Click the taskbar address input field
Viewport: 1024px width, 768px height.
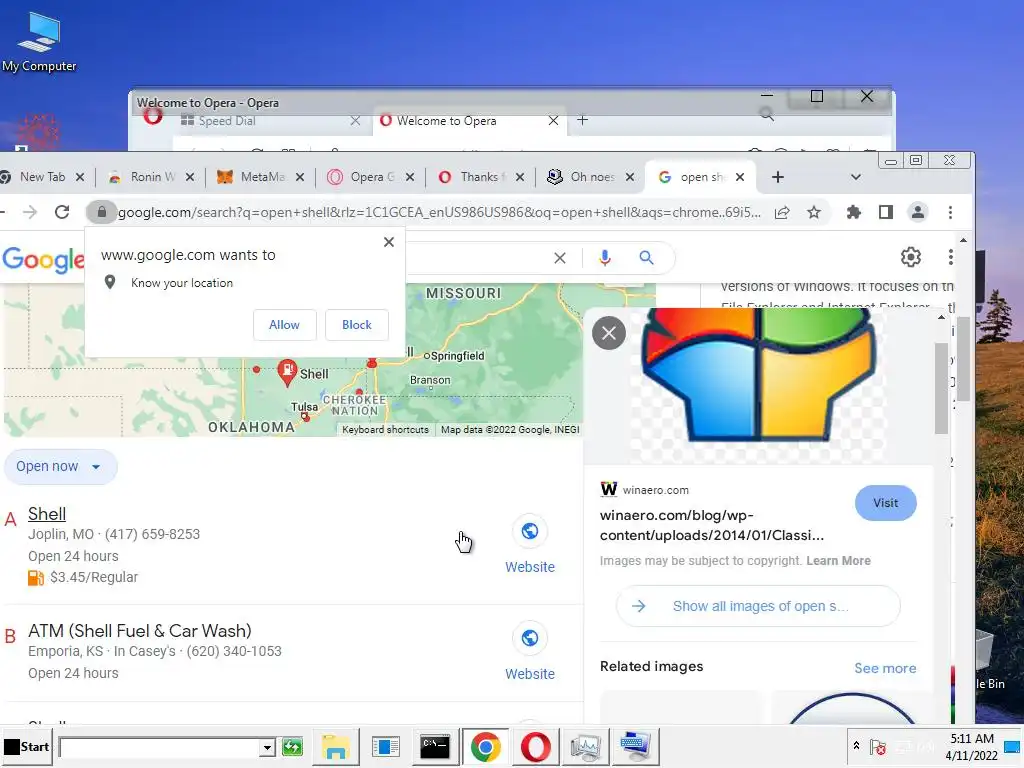click(x=159, y=748)
